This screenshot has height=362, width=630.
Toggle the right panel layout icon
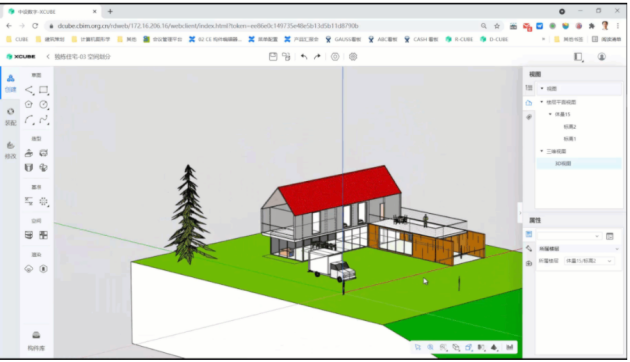coord(578,57)
